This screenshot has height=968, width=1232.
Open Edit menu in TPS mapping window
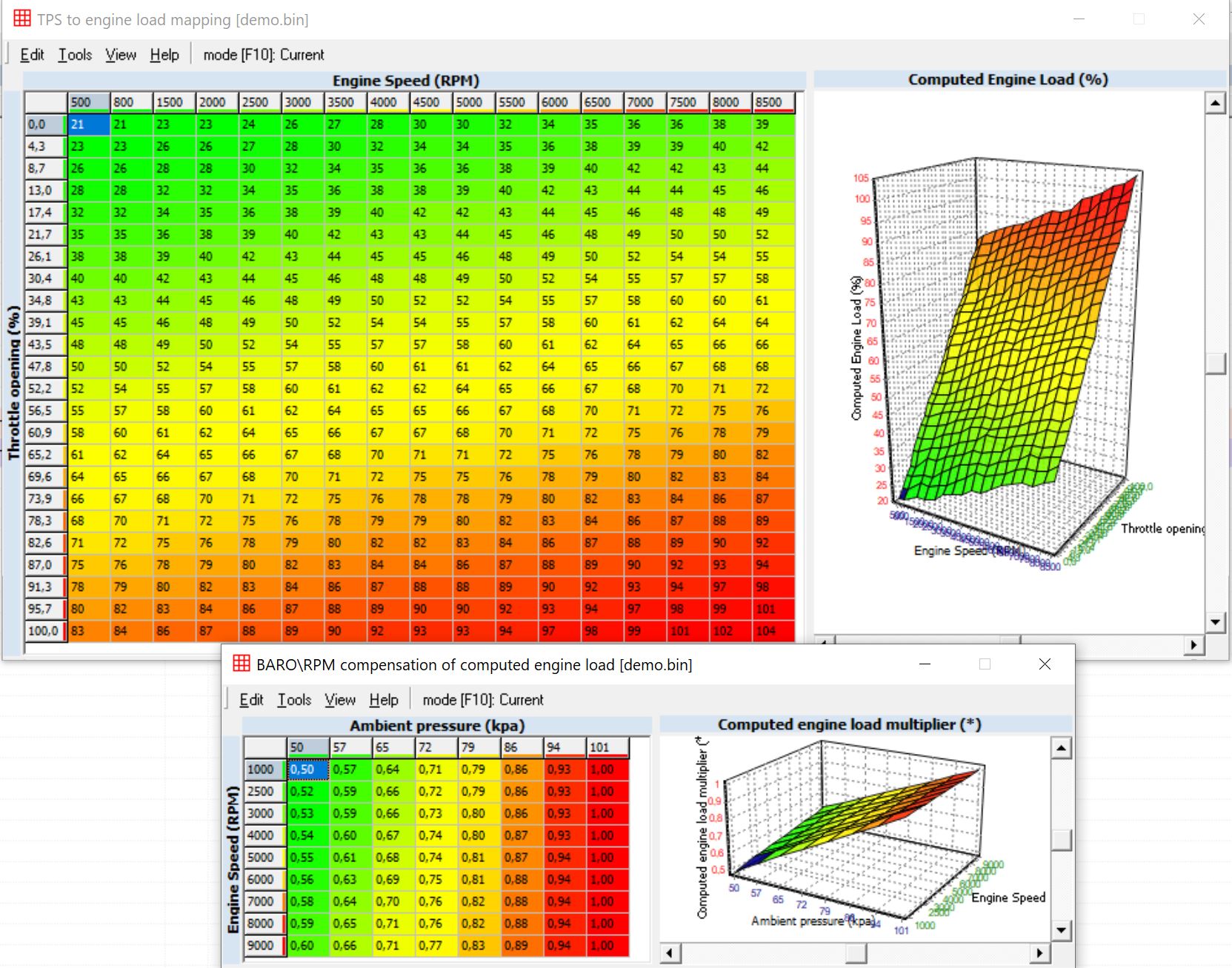pos(32,55)
